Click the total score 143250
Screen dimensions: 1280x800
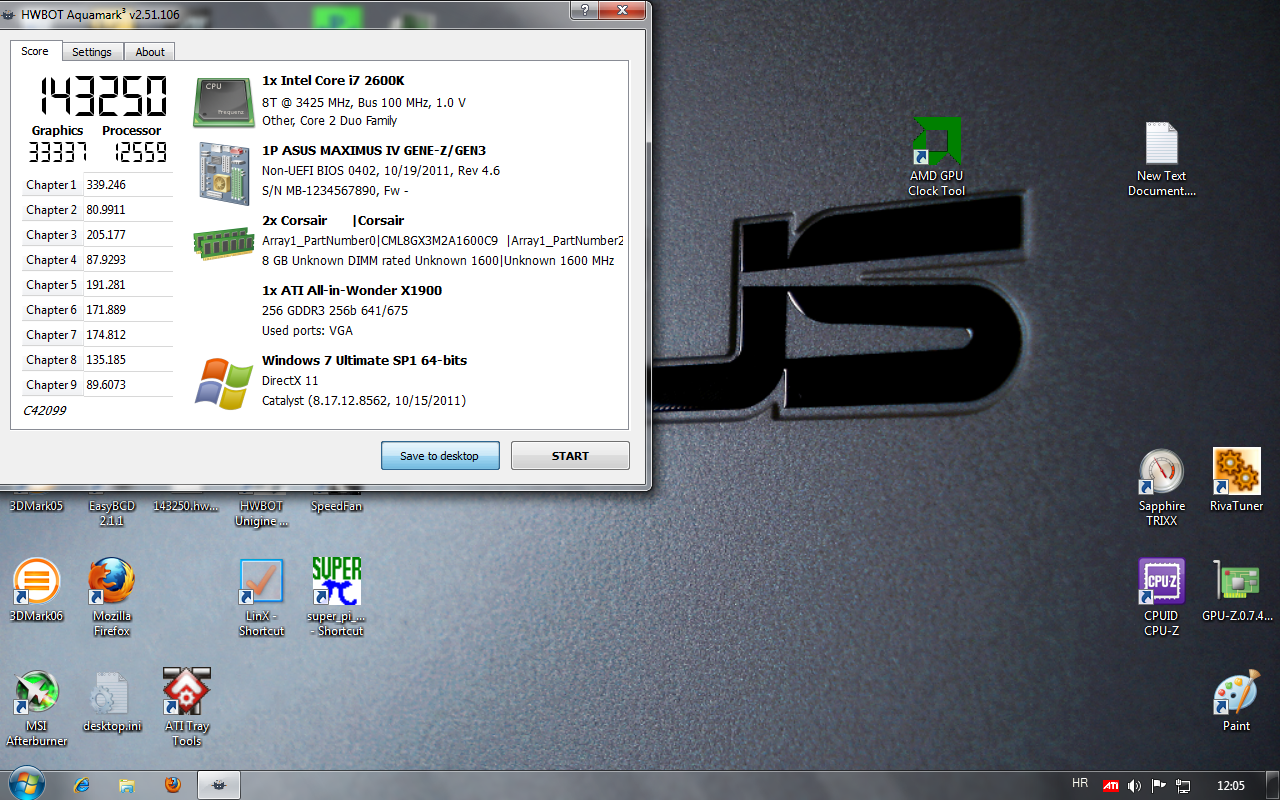coord(102,97)
